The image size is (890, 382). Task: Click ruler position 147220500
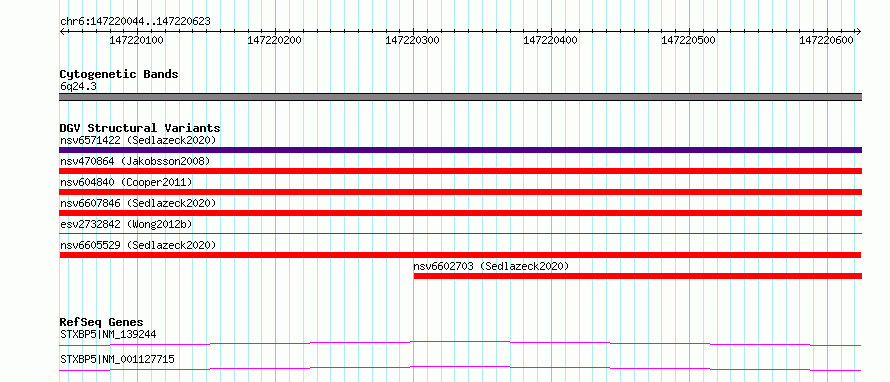point(689,41)
